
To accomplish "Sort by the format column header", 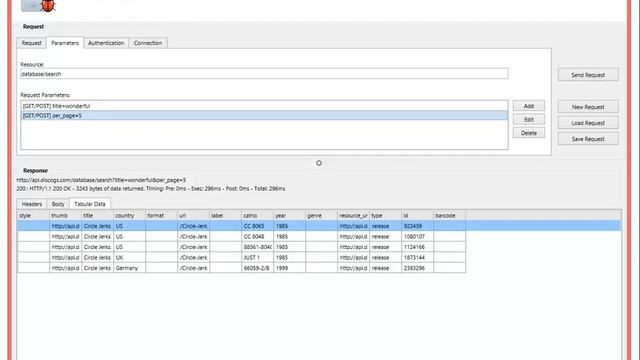I will [161, 215].
